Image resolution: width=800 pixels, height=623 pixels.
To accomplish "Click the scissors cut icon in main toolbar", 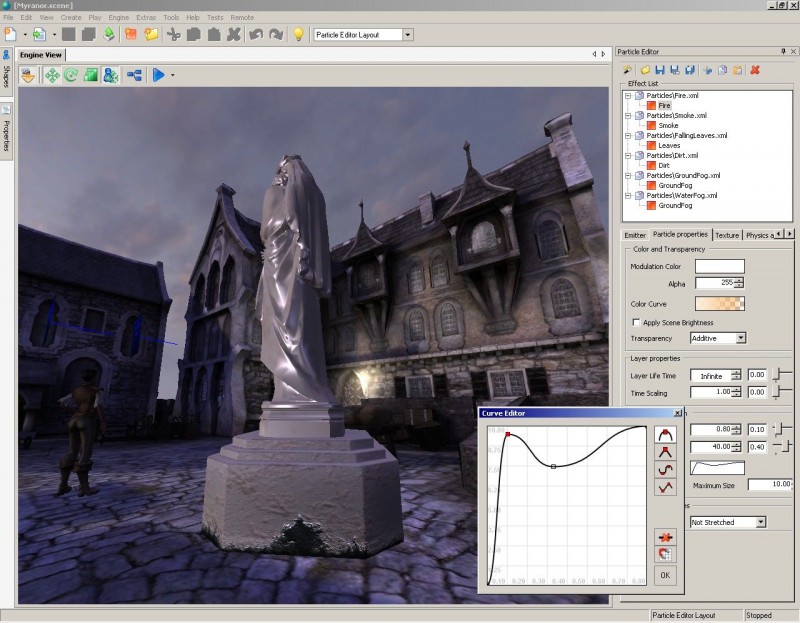I will 173,35.
